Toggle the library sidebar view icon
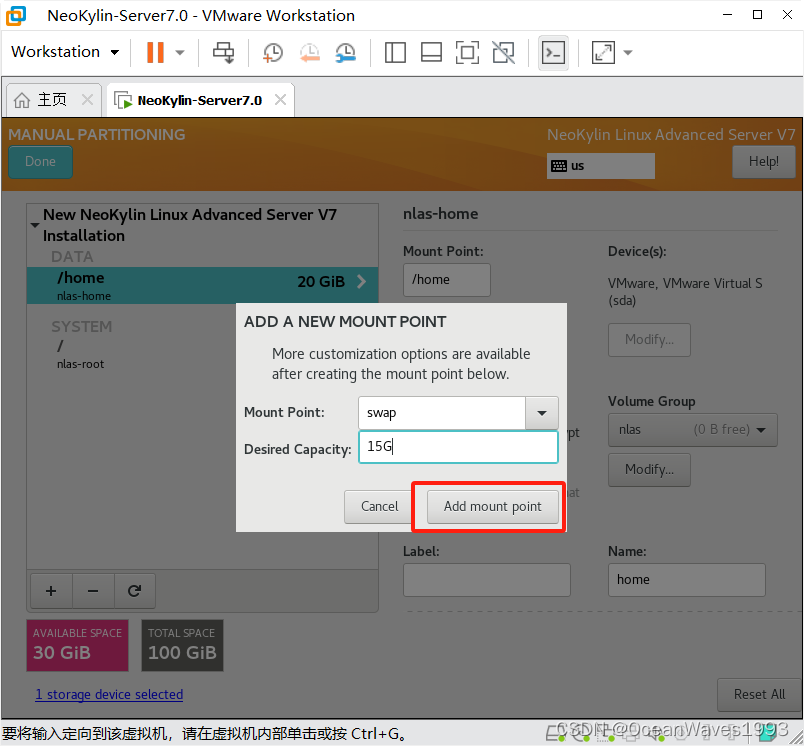The width and height of the screenshot is (804, 746). click(395, 52)
